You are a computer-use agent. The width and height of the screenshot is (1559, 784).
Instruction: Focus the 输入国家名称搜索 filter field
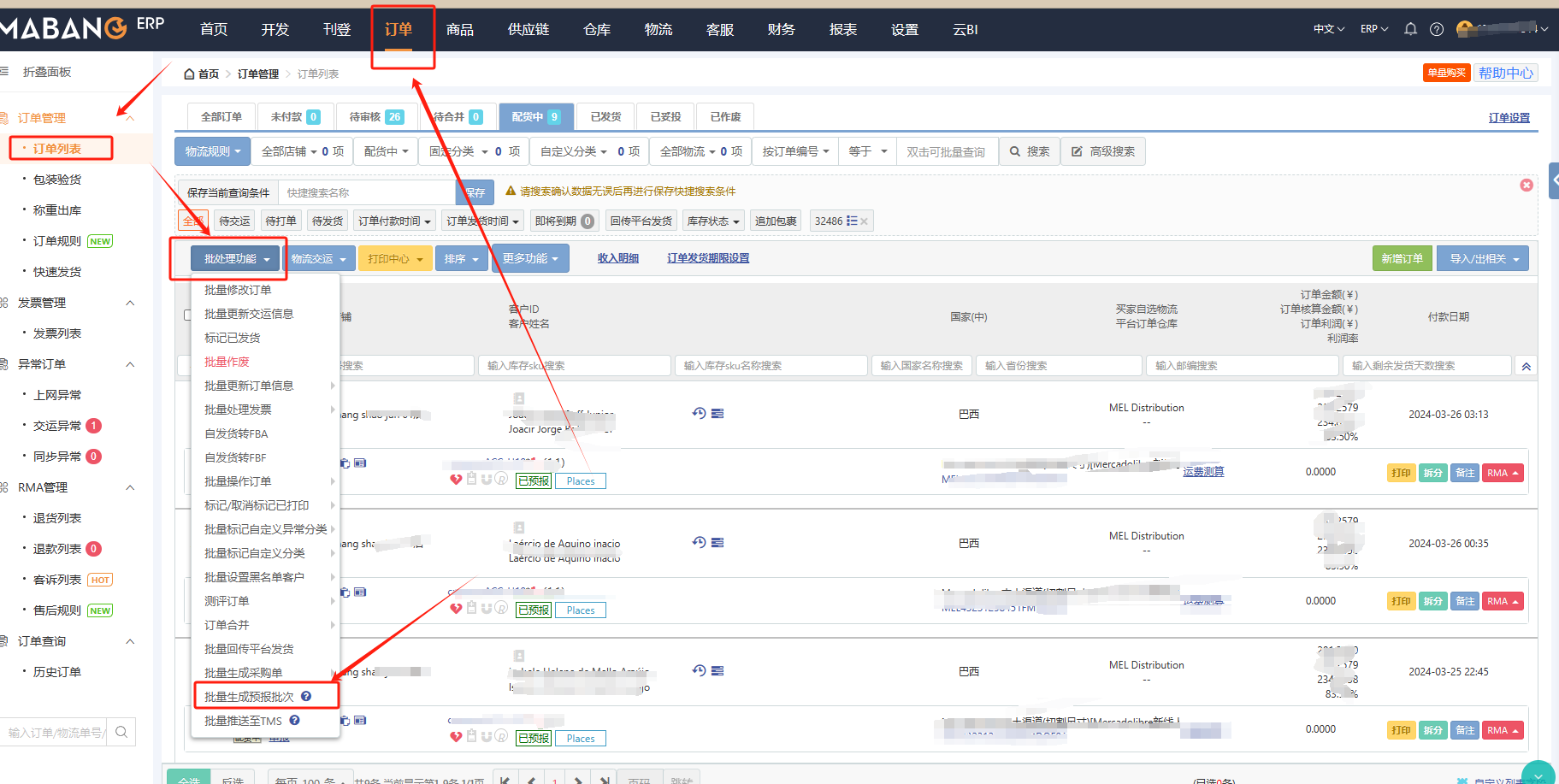(x=921, y=366)
